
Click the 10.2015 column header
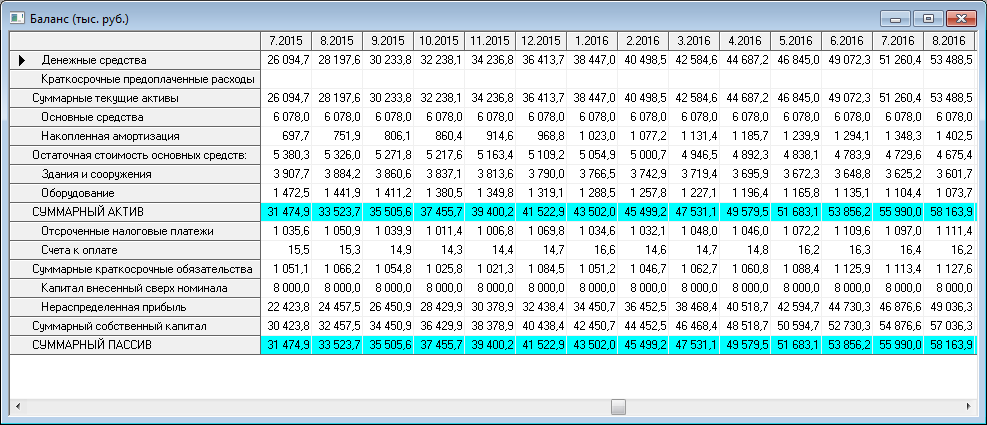coord(439,41)
